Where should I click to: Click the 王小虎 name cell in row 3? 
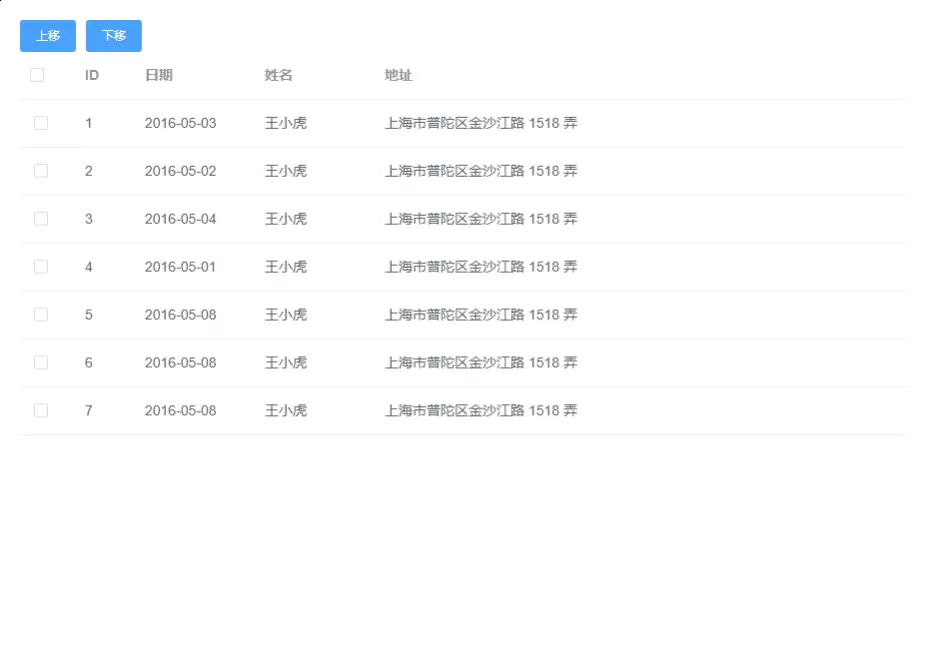[287, 219]
